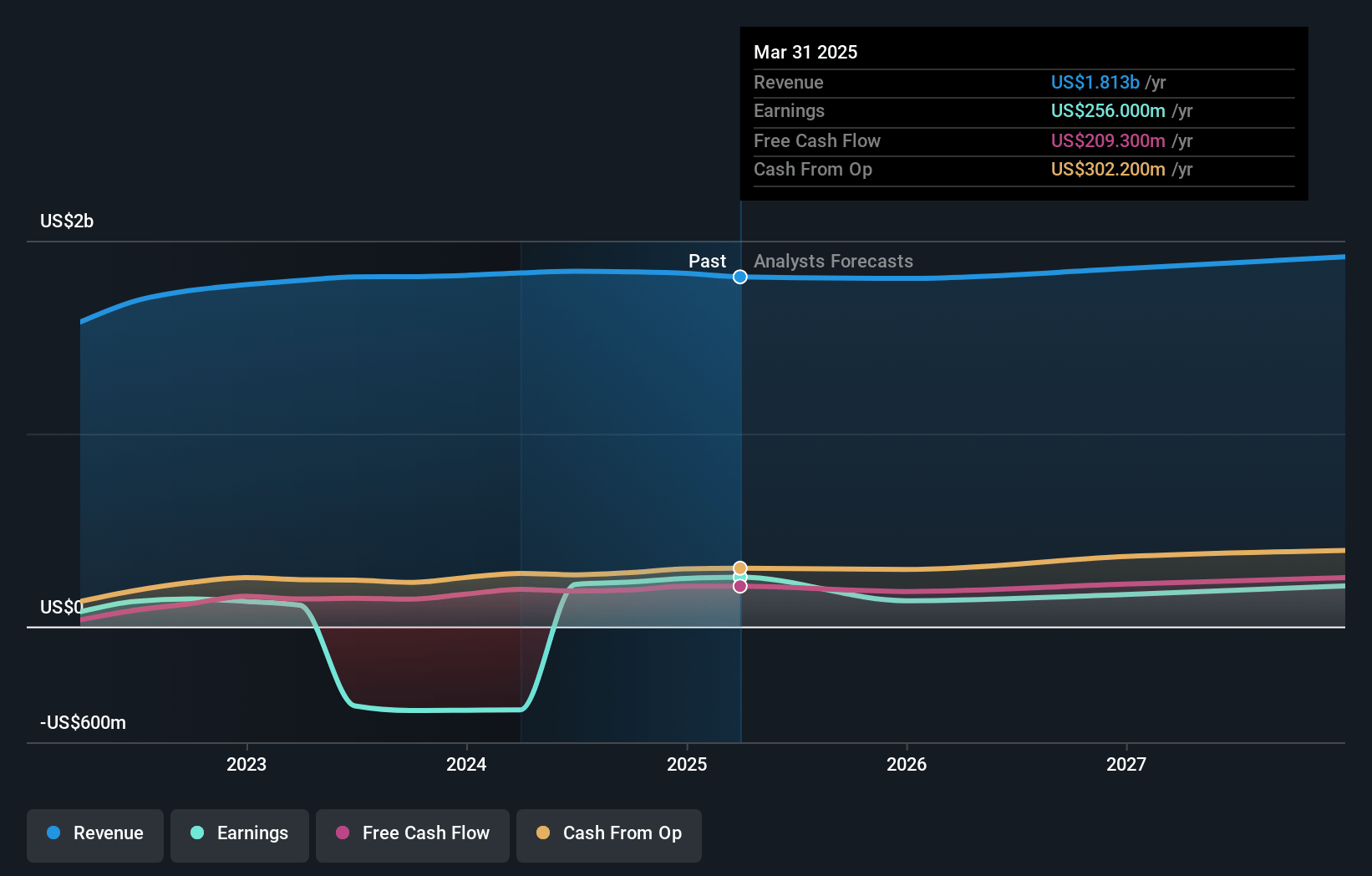Click the Earnings row label in tooltip

pyautogui.click(x=789, y=110)
